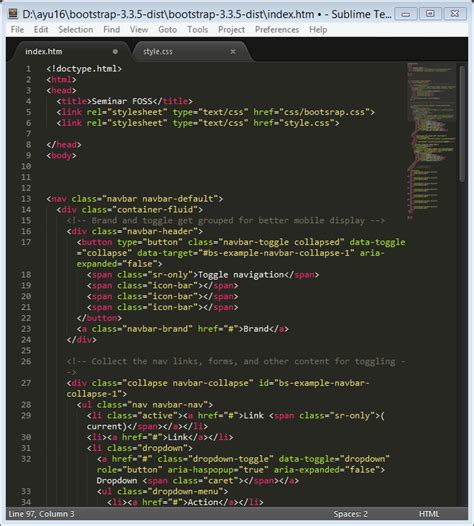
Task: Open the Find menu
Action: click(x=111, y=30)
